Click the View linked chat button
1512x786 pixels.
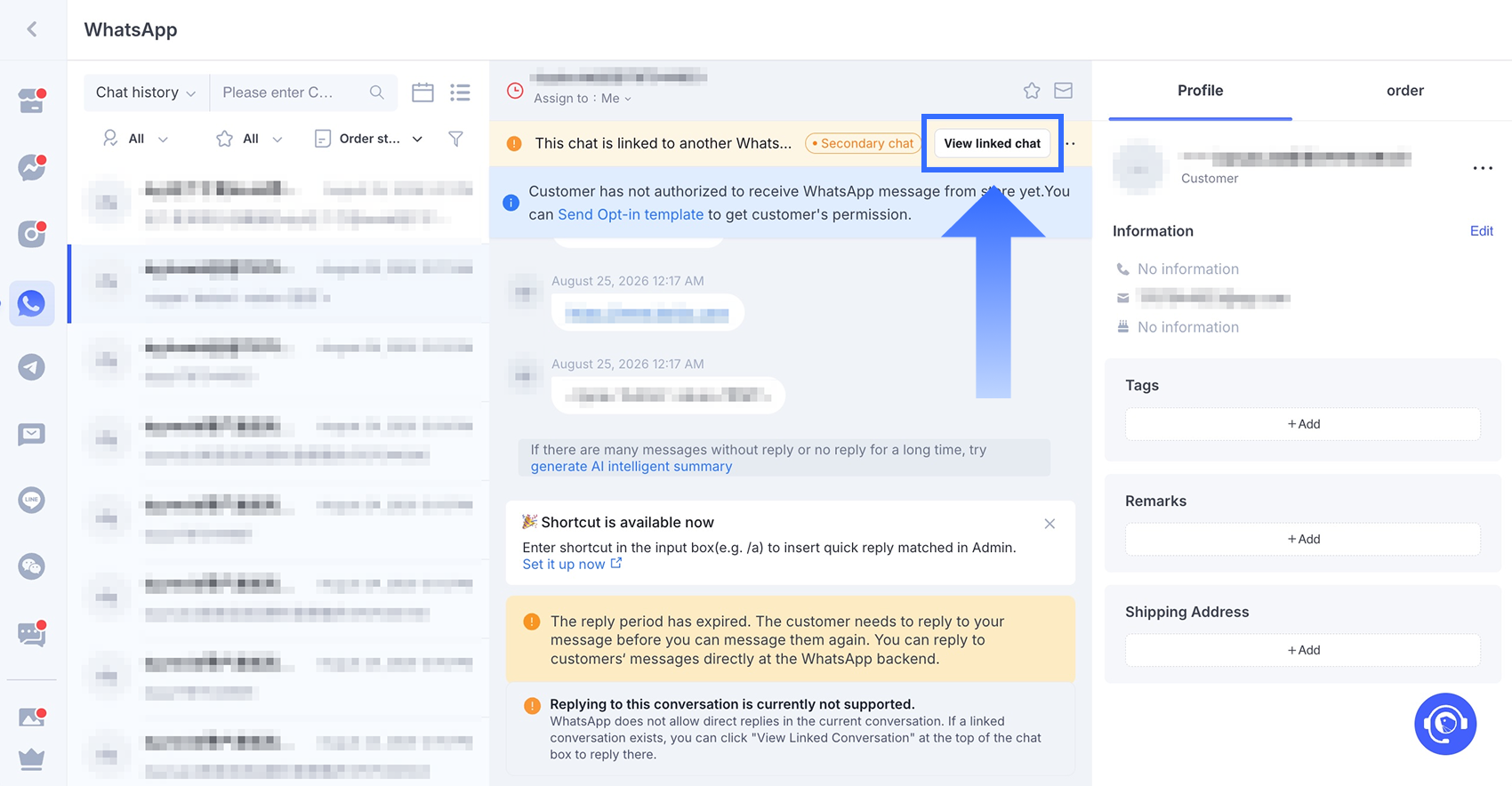pyautogui.click(x=992, y=143)
